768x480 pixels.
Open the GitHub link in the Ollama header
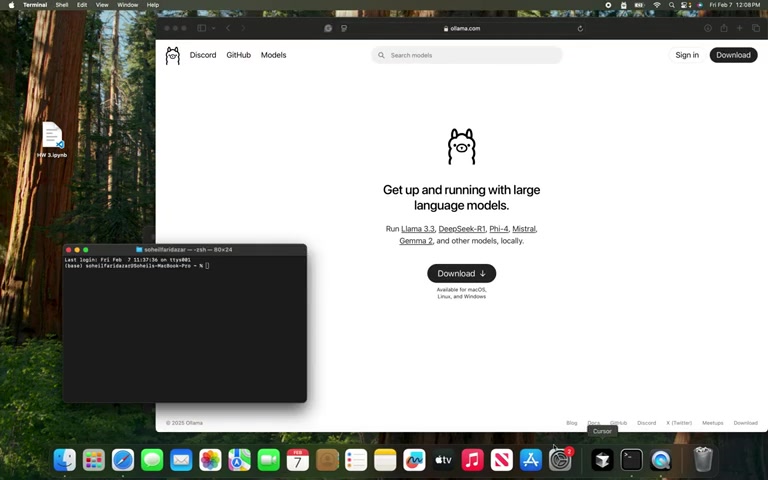[239, 55]
